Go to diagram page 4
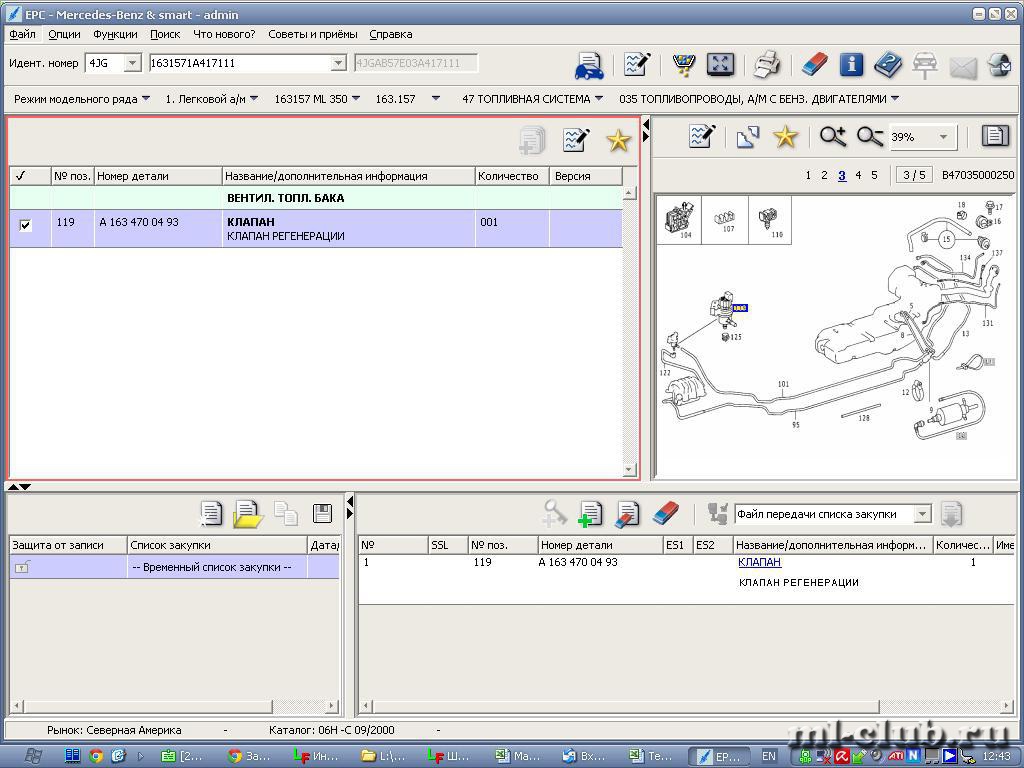Screen dimensions: 1024x768 coord(858,175)
